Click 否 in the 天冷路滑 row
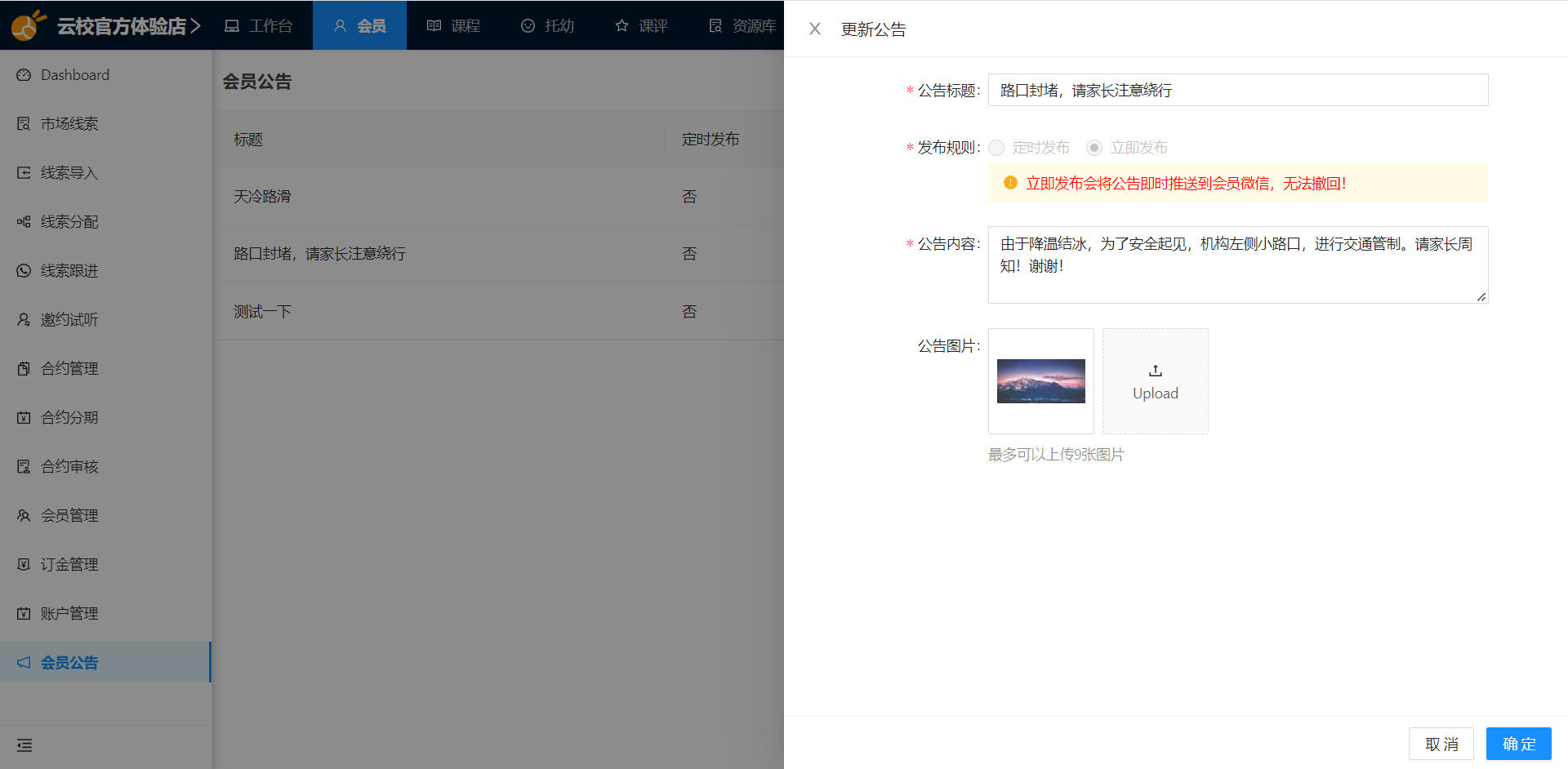The image size is (1568, 769). (689, 197)
